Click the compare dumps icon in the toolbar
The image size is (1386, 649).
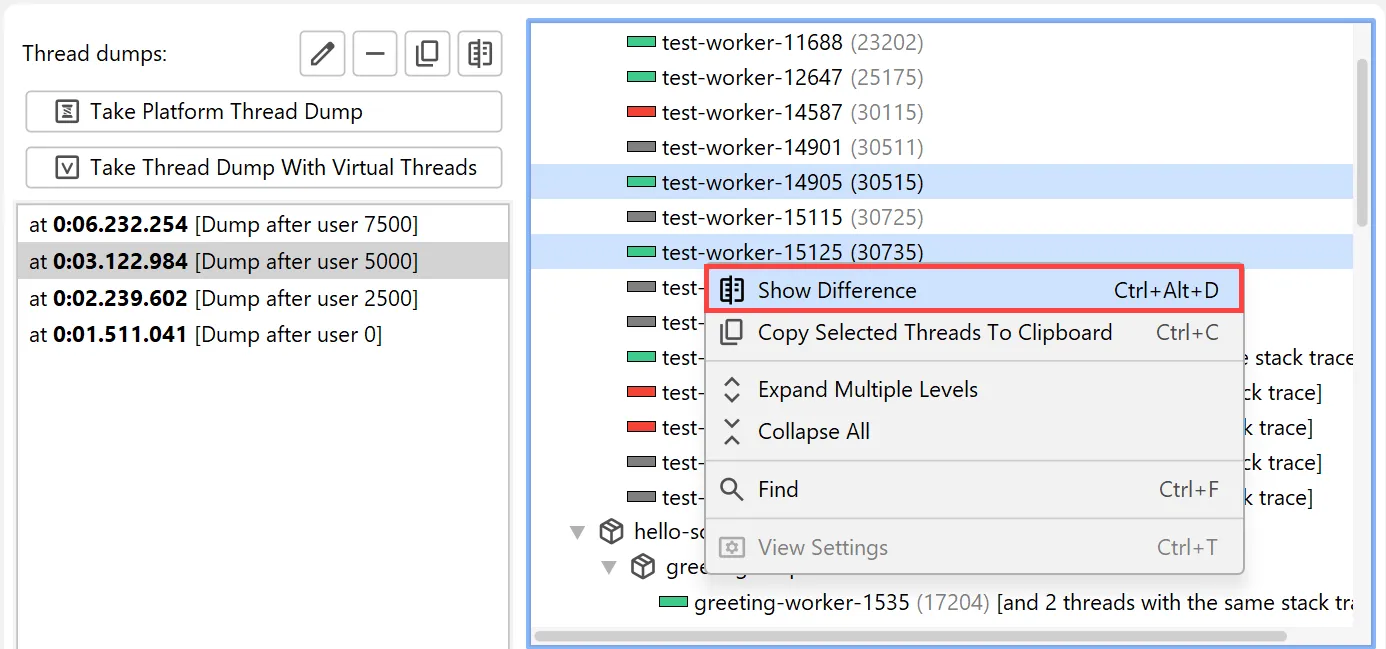point(480,54)
